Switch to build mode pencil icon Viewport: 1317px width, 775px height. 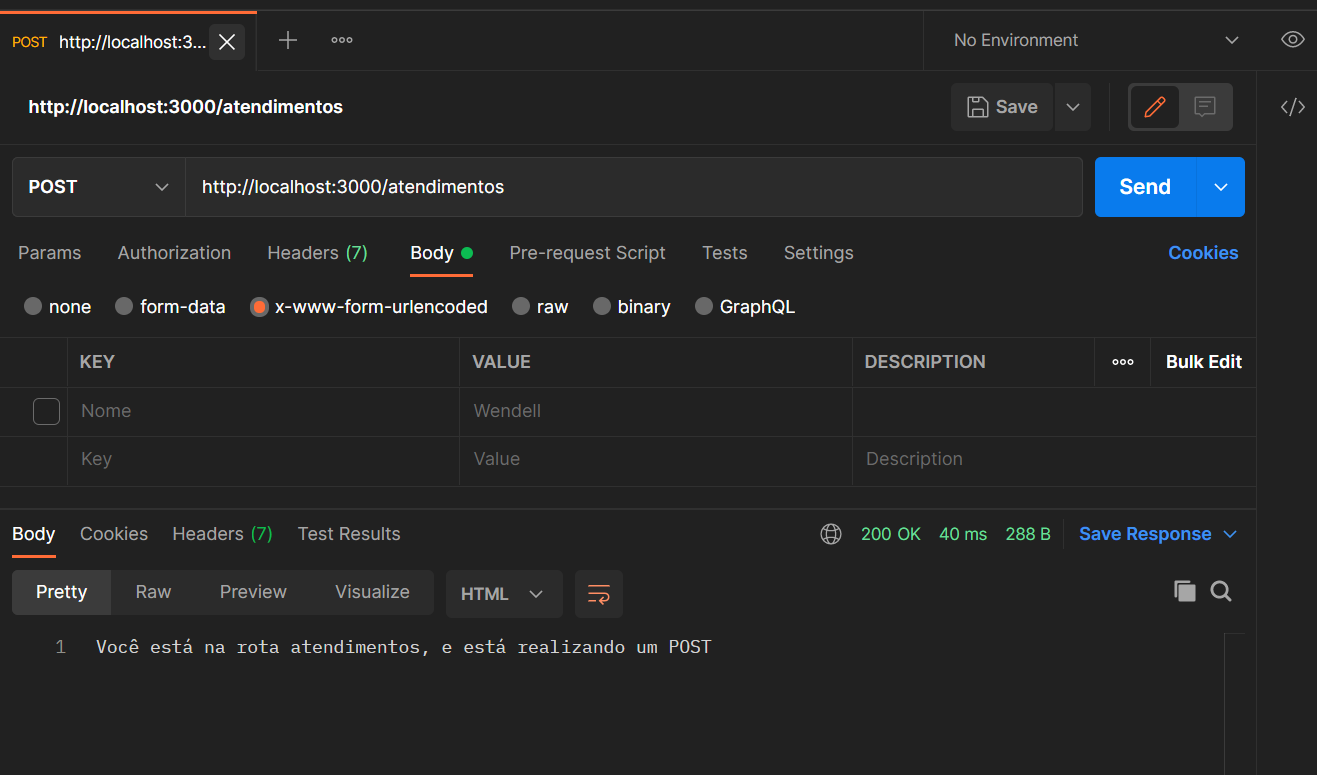1155,107
